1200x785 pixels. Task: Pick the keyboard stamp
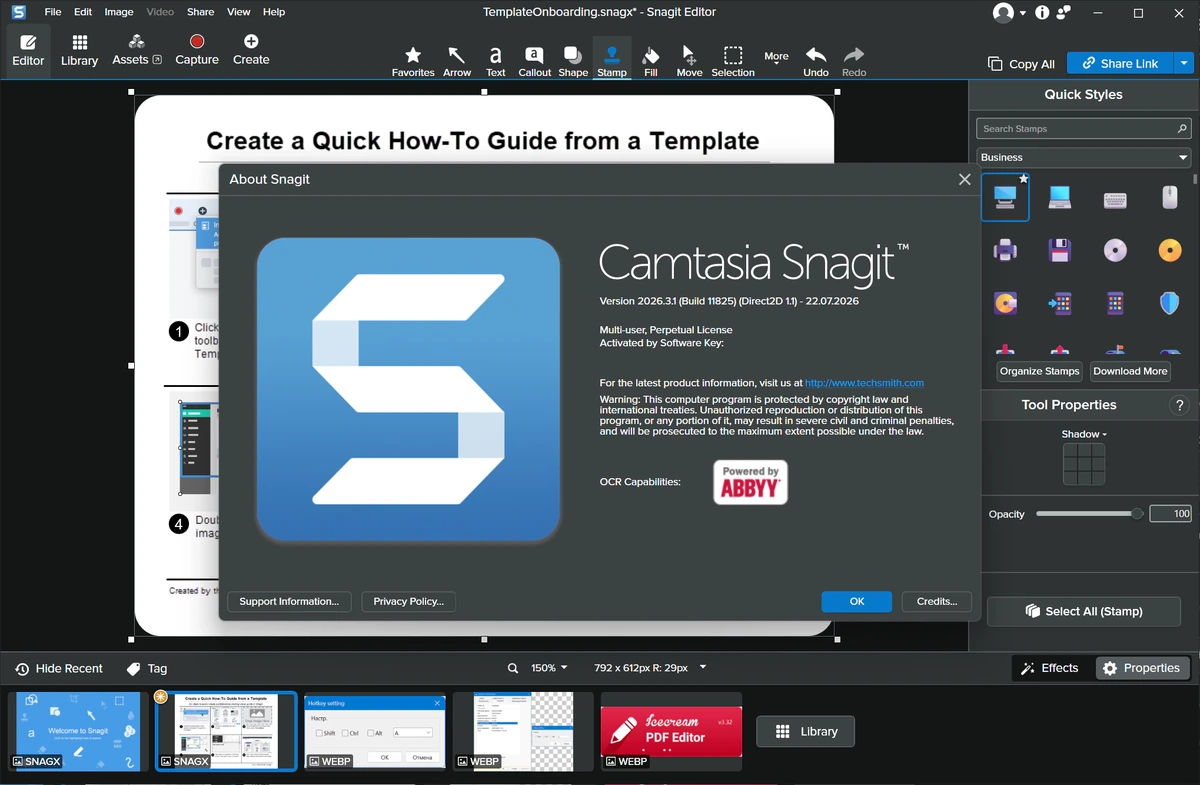tap(1115, 198)
